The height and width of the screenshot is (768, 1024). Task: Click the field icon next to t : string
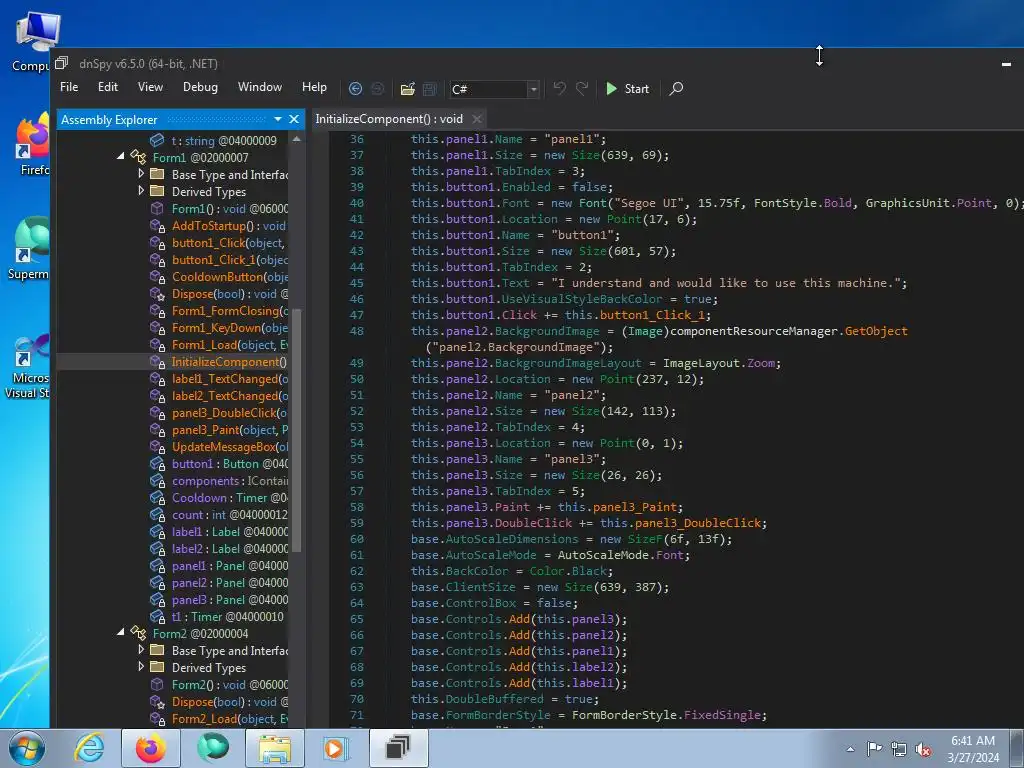157,140
